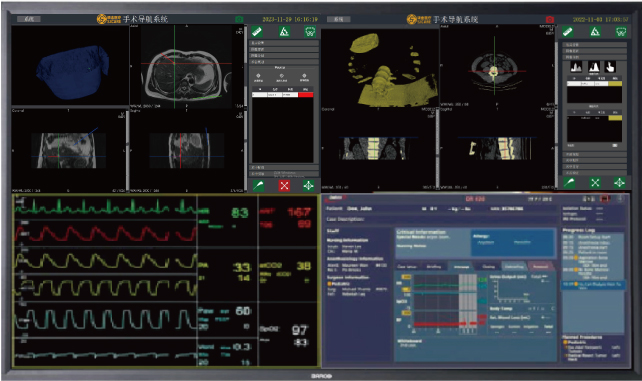Image resolution: width=642 pixels, height=381 pixels.
Task: Click the yellow color swatch in upper segmentation list
Action: click(615, 83)
